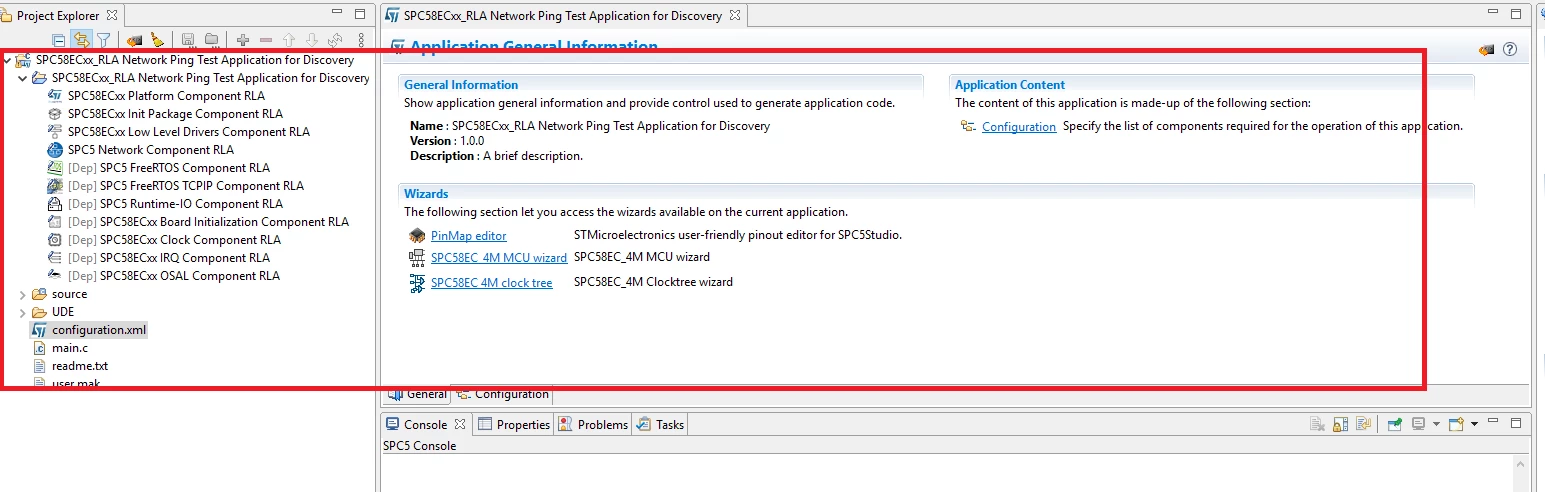1545x492 pixels.
Task: Toggle Word Wrap in Console toolbar
Action: [1363, 424]
